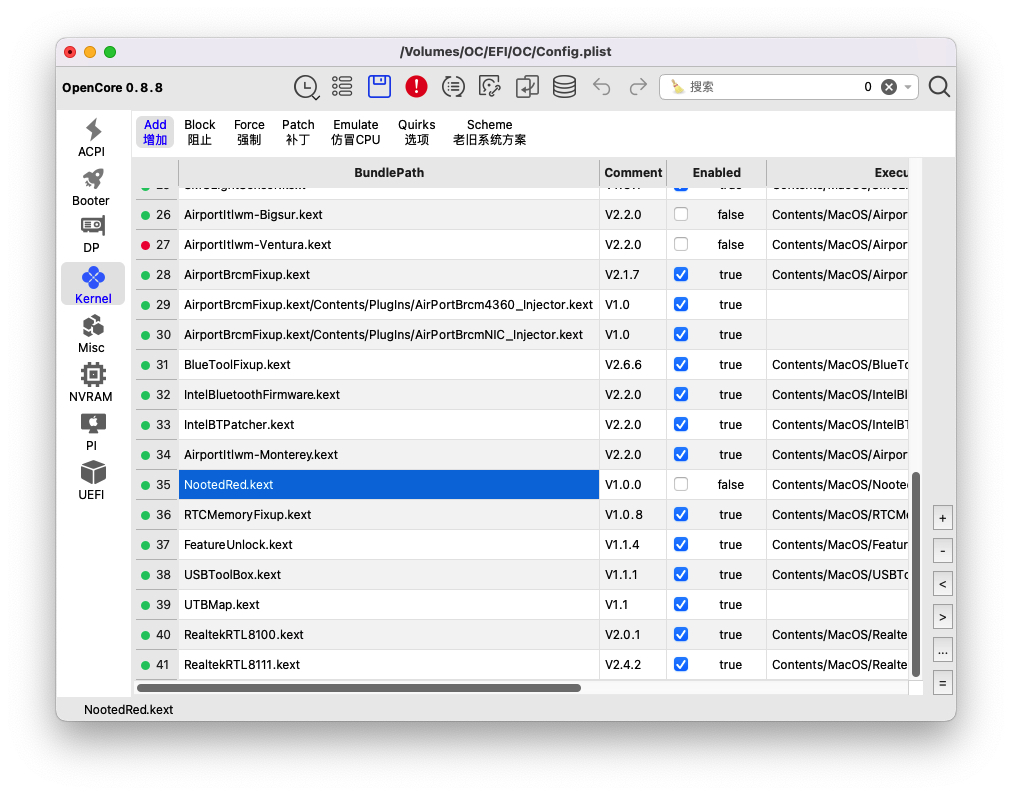Image resolution: width=1012 pixels, height=795 pixels.
Task: Click the clock history search toolbar icon
Action: pos(306,87)
